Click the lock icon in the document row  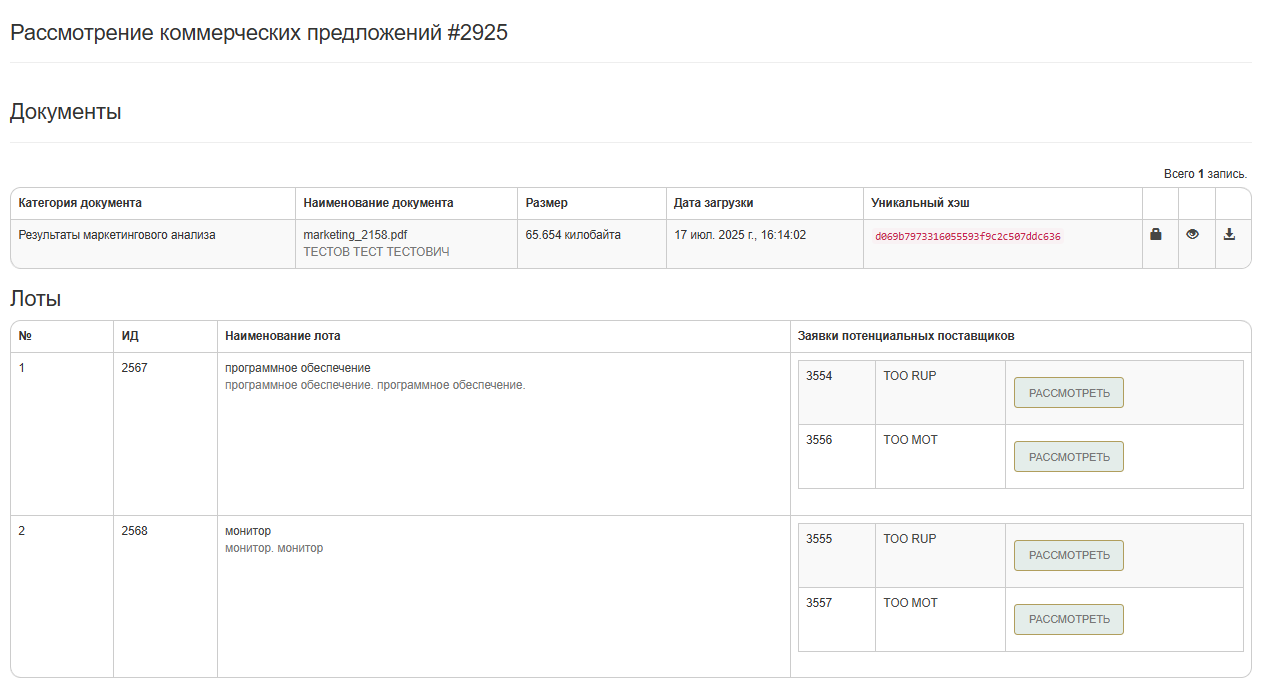click(1156, 235)
